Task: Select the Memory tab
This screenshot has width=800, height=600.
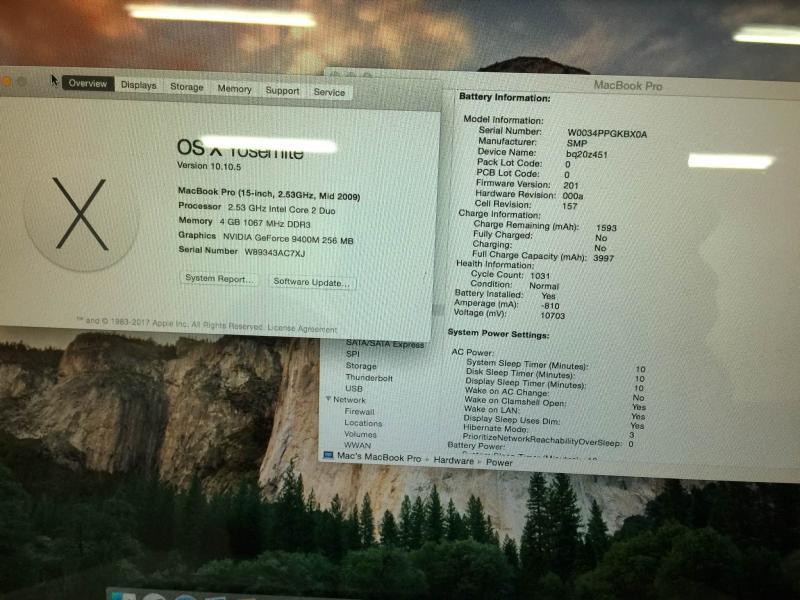Action: pos(235,89)
